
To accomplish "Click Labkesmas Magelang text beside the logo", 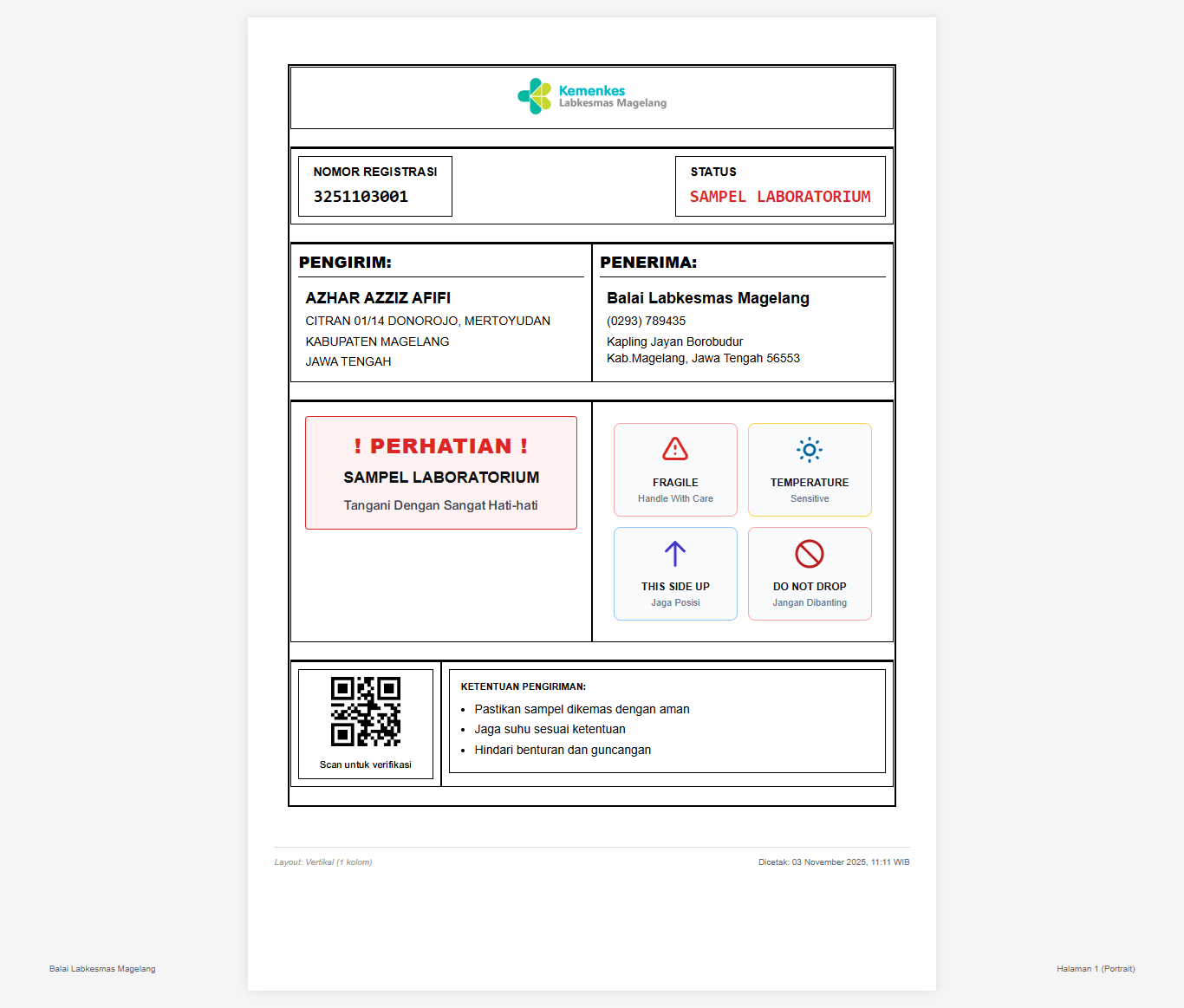I will coord(613,103).
